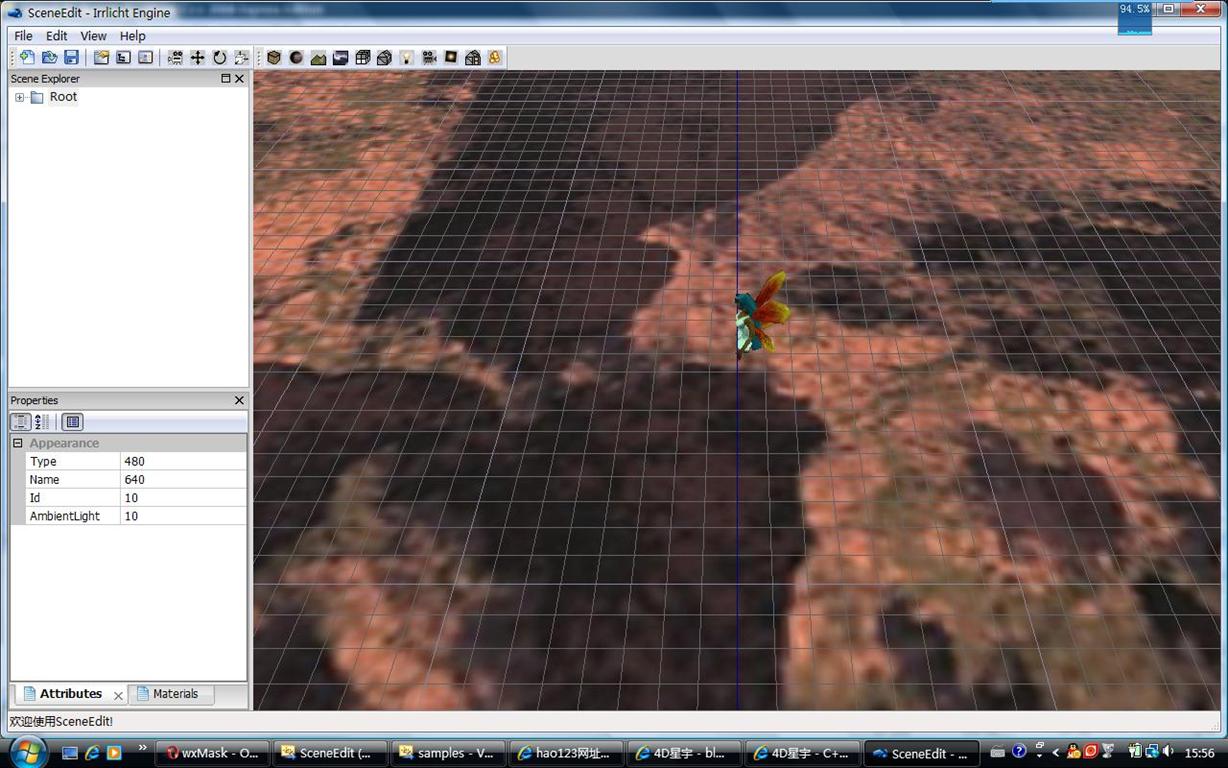1228x768 pixels.
Task: Add a cube node from toolbar
Action: click(x=274, y=58)
